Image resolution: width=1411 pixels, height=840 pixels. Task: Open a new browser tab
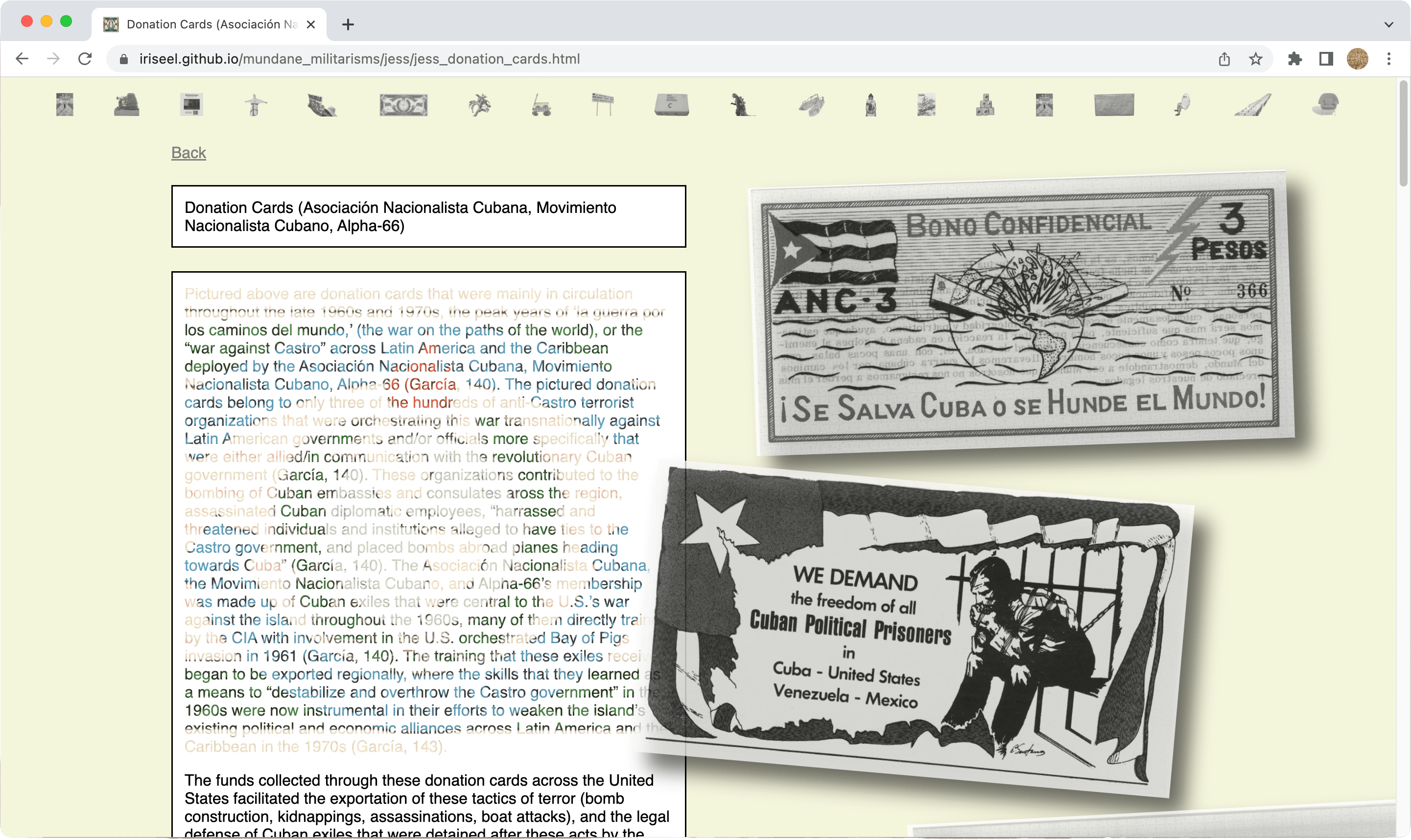348,24
